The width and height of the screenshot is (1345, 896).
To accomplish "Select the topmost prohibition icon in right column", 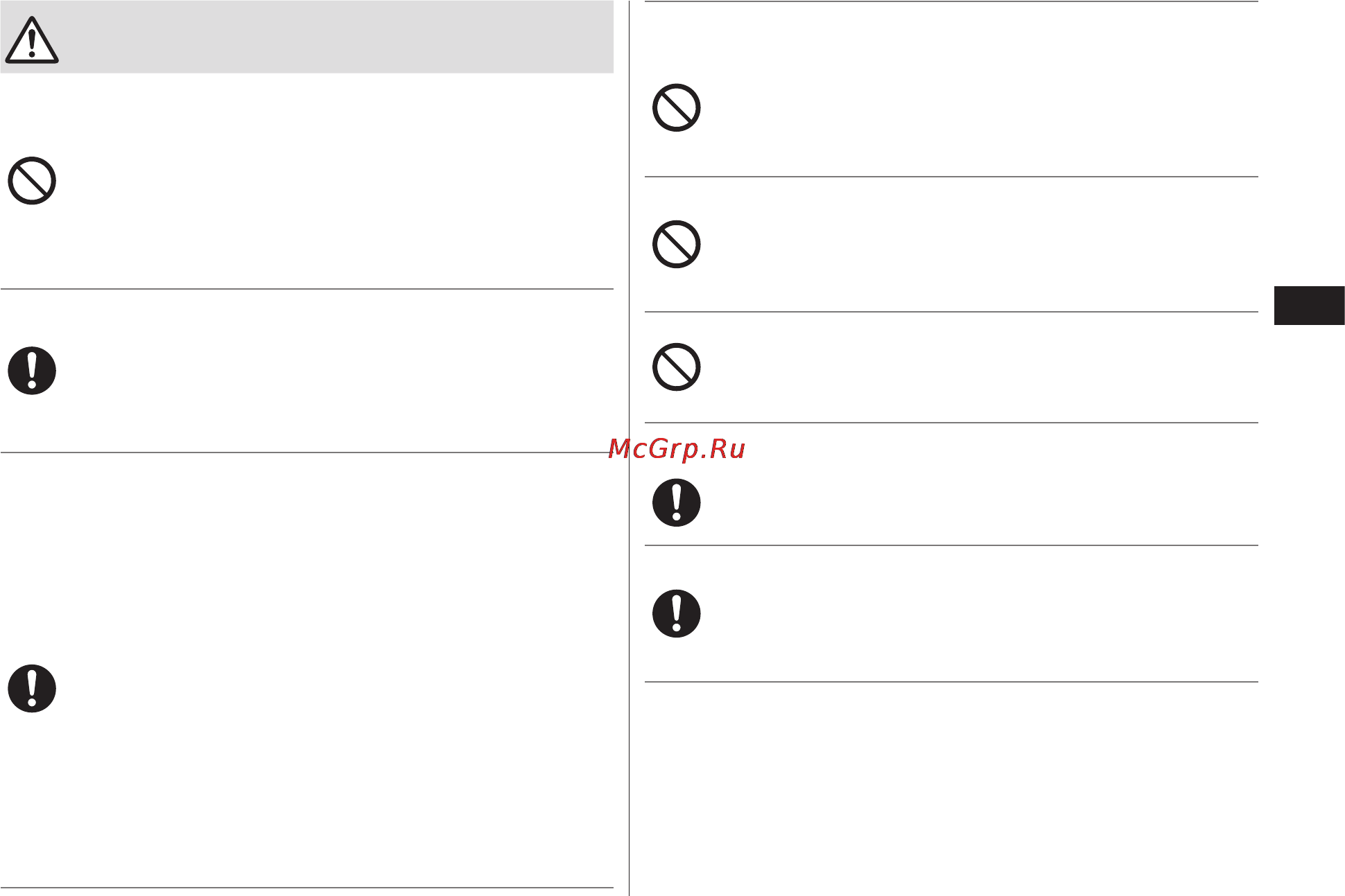I will click(677, 107).
